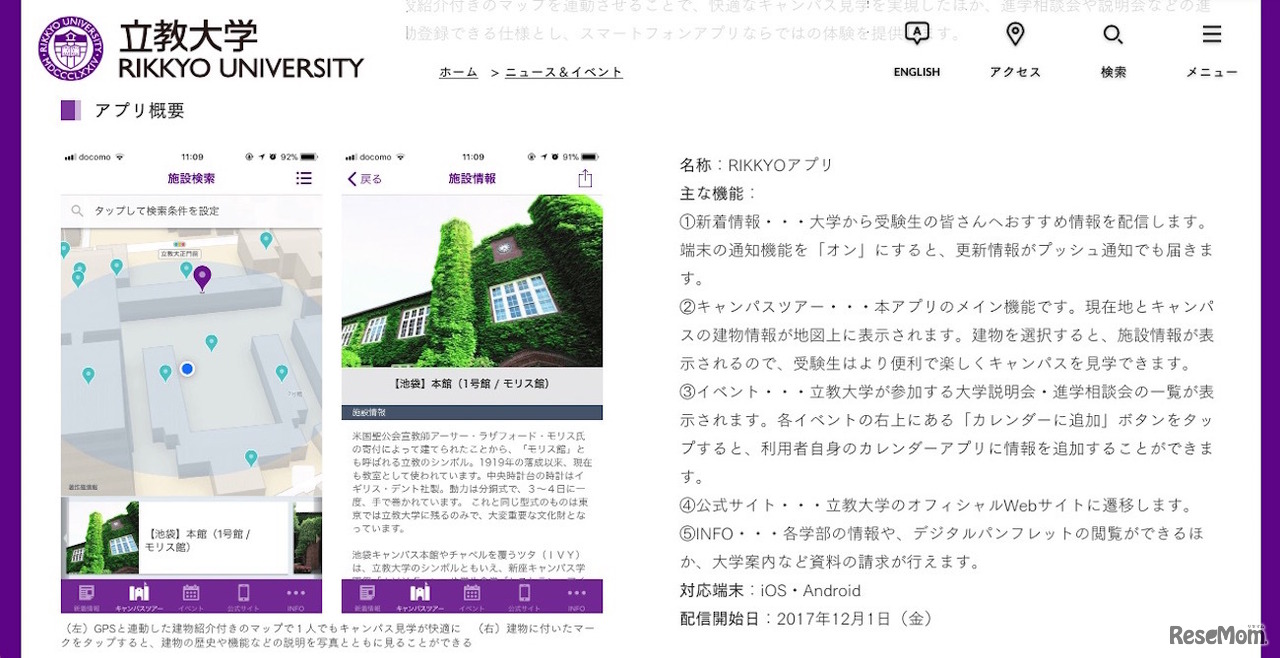Click the 主な機能： label
Image resolution: width=1280 pixels, height=658 pixels.
coord(719,193)
